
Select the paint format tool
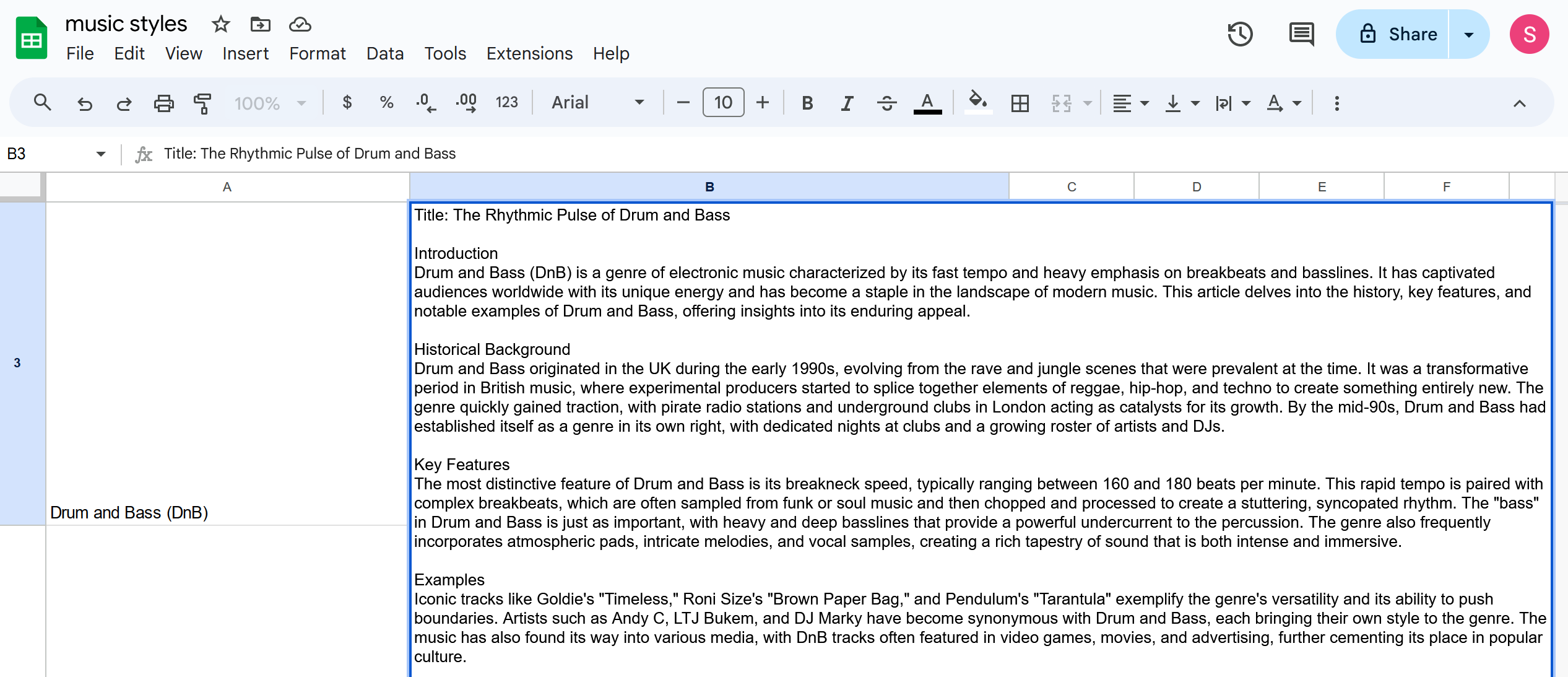pyautogui.click(x=202, y=103)
